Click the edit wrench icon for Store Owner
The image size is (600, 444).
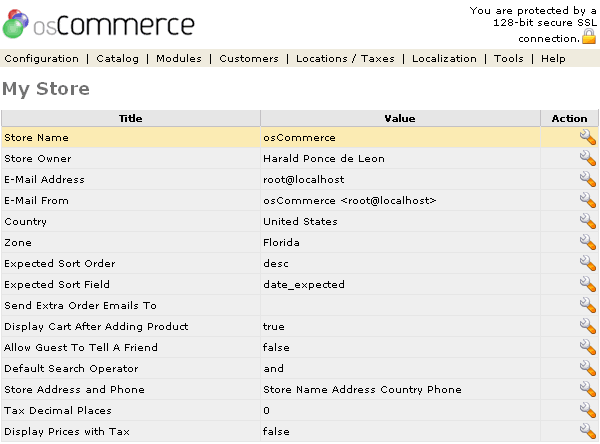pyautogui.click(x=588, y=158)
